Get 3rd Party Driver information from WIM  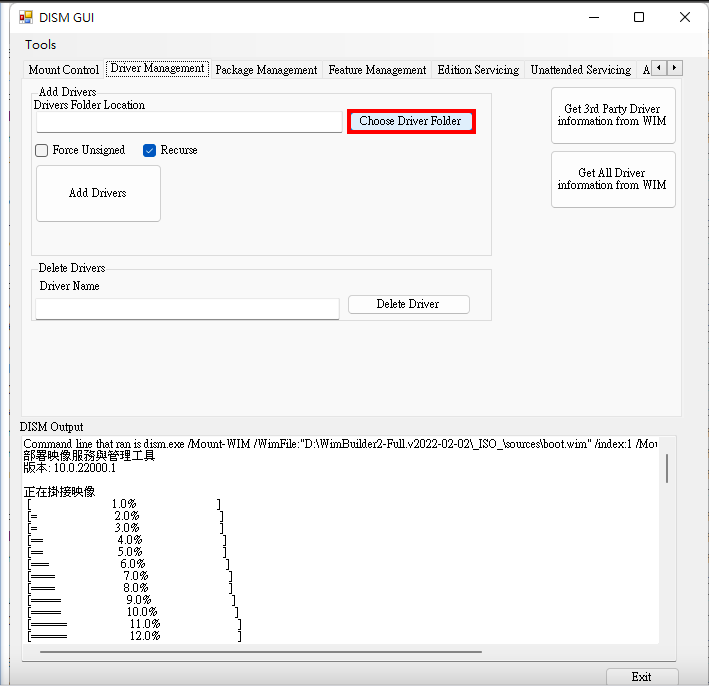[613, 115]
